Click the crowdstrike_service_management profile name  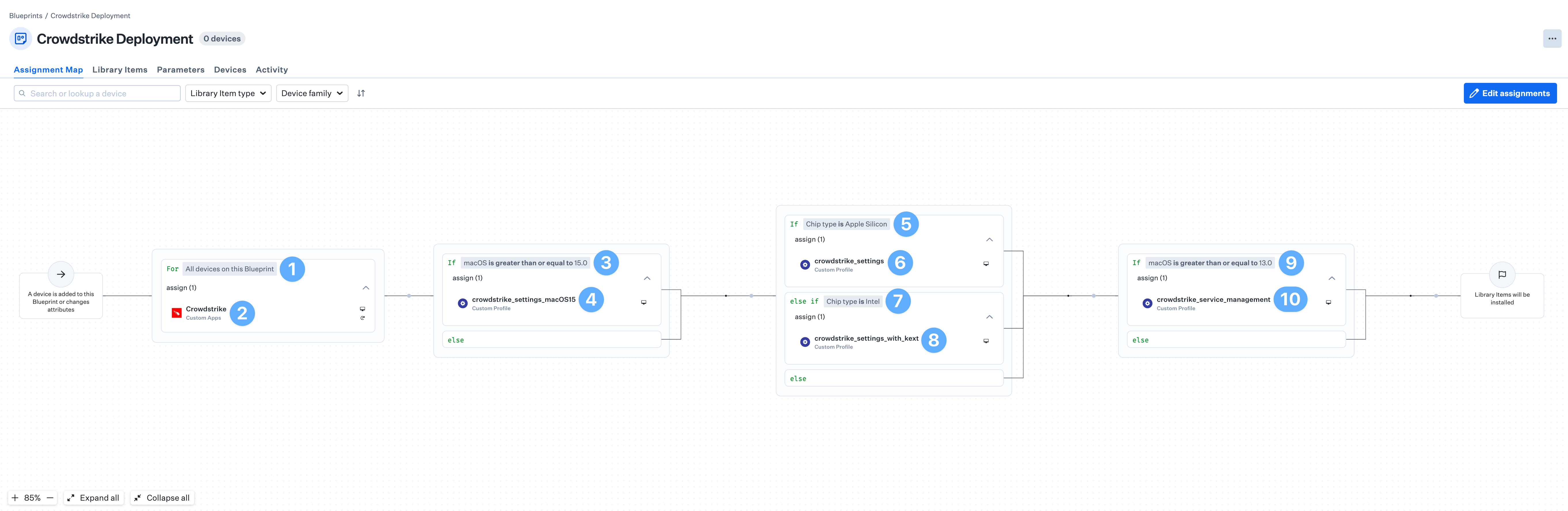tap(1213, 299)
